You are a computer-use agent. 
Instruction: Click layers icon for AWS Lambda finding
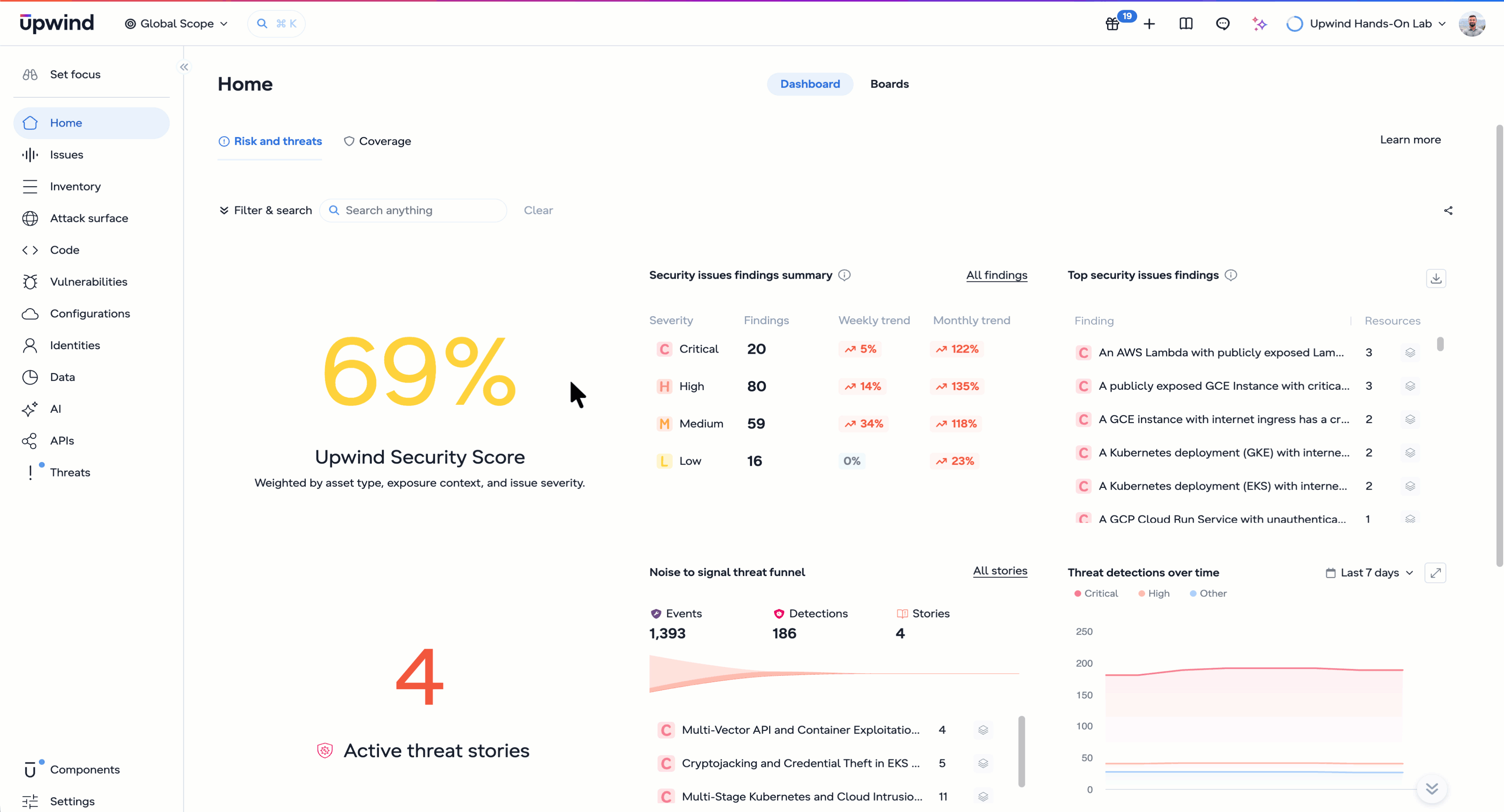(1410, 353)
